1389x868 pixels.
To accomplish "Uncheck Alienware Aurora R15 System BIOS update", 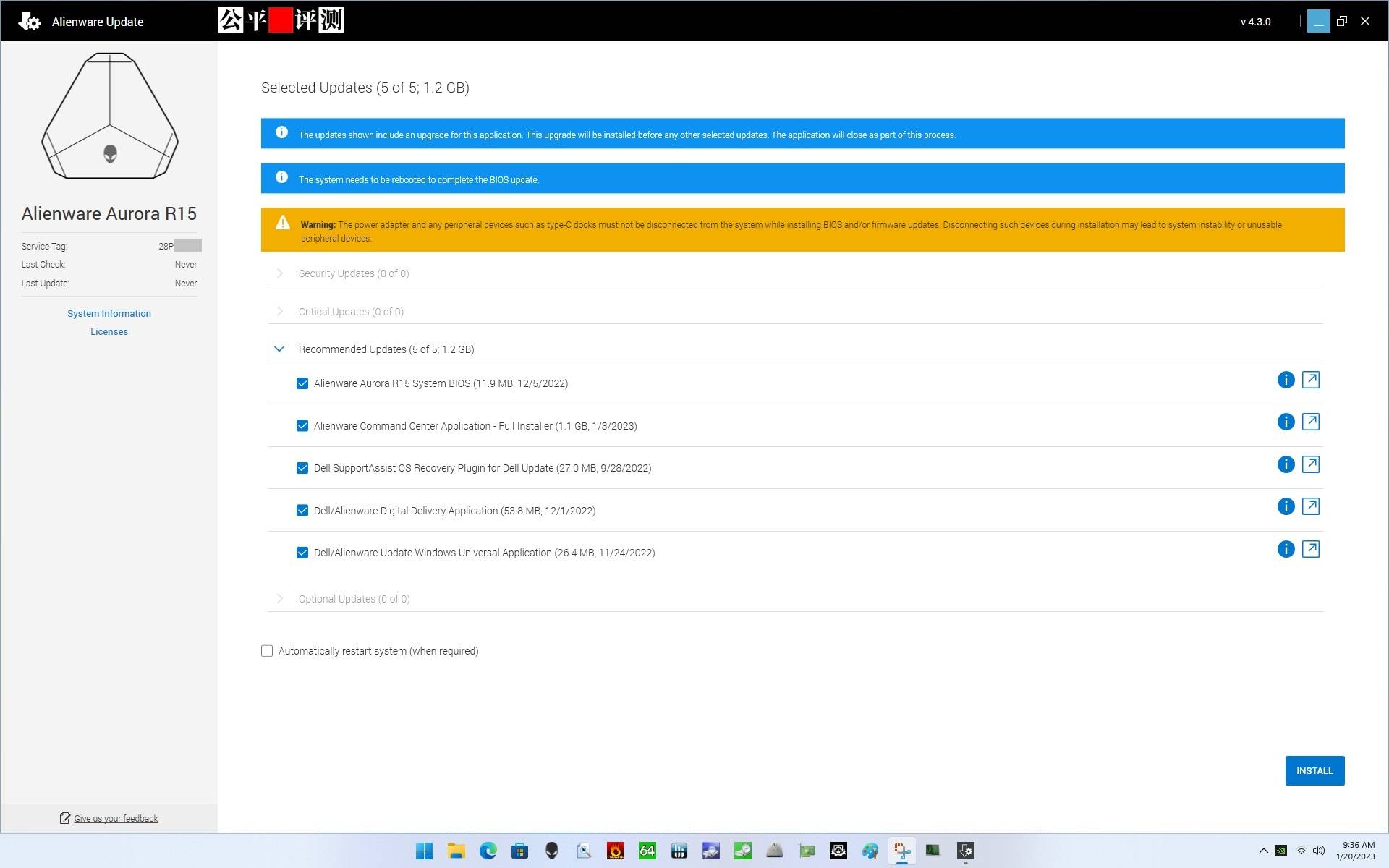I will (x=302, y=383).
